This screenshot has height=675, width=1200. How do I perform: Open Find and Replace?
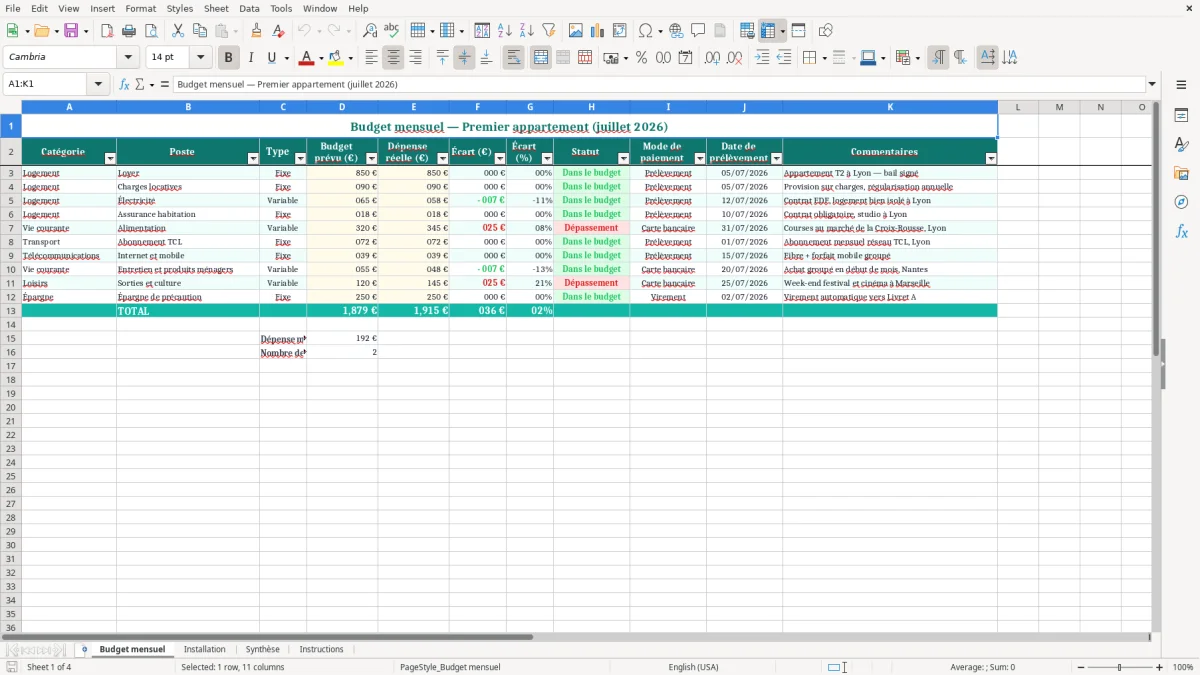[x=370, y=31]
